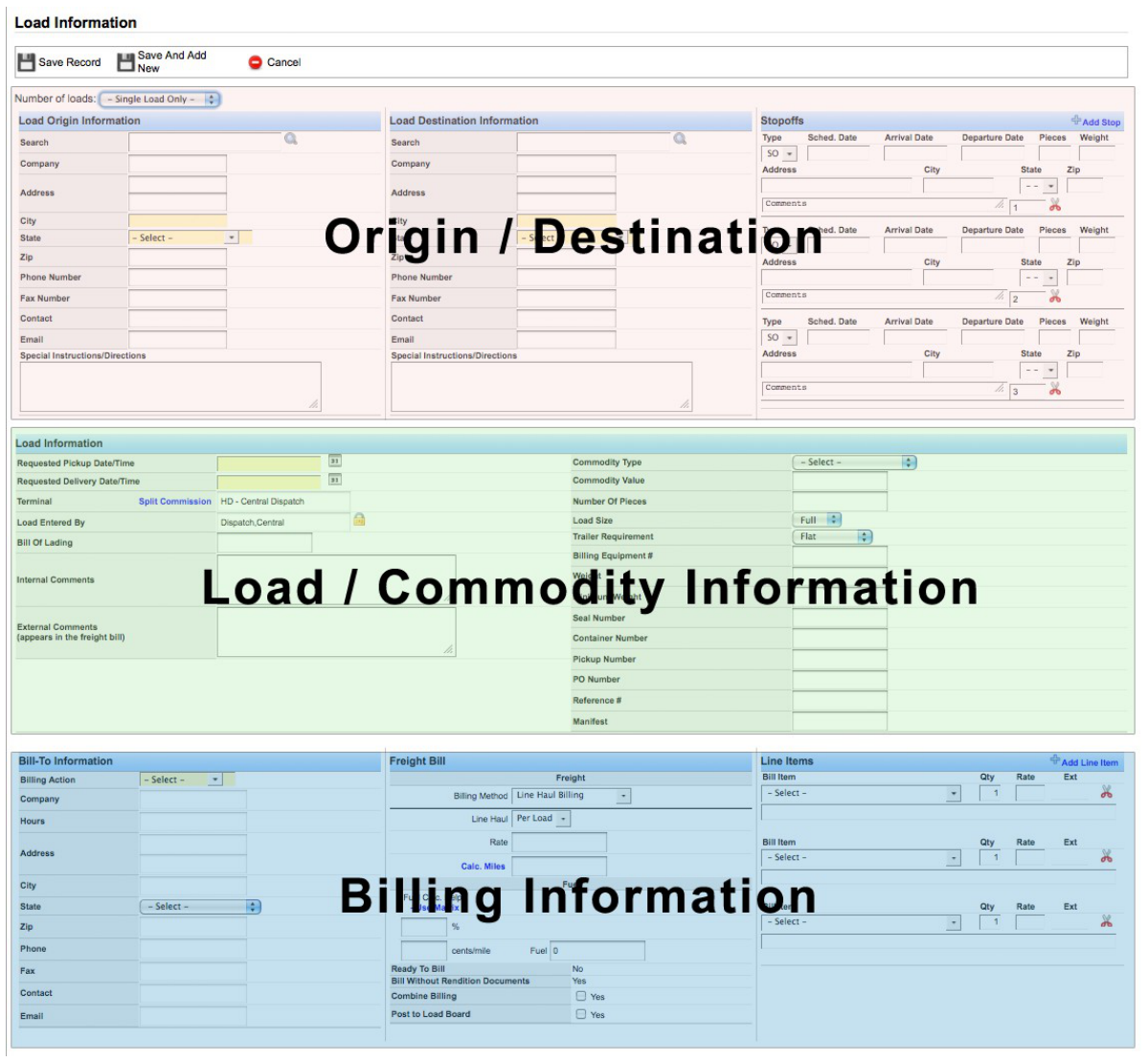Click the Freight Bill Rate input field
This screenshot has height=1062, width=1148.
[x=559, y=843]
